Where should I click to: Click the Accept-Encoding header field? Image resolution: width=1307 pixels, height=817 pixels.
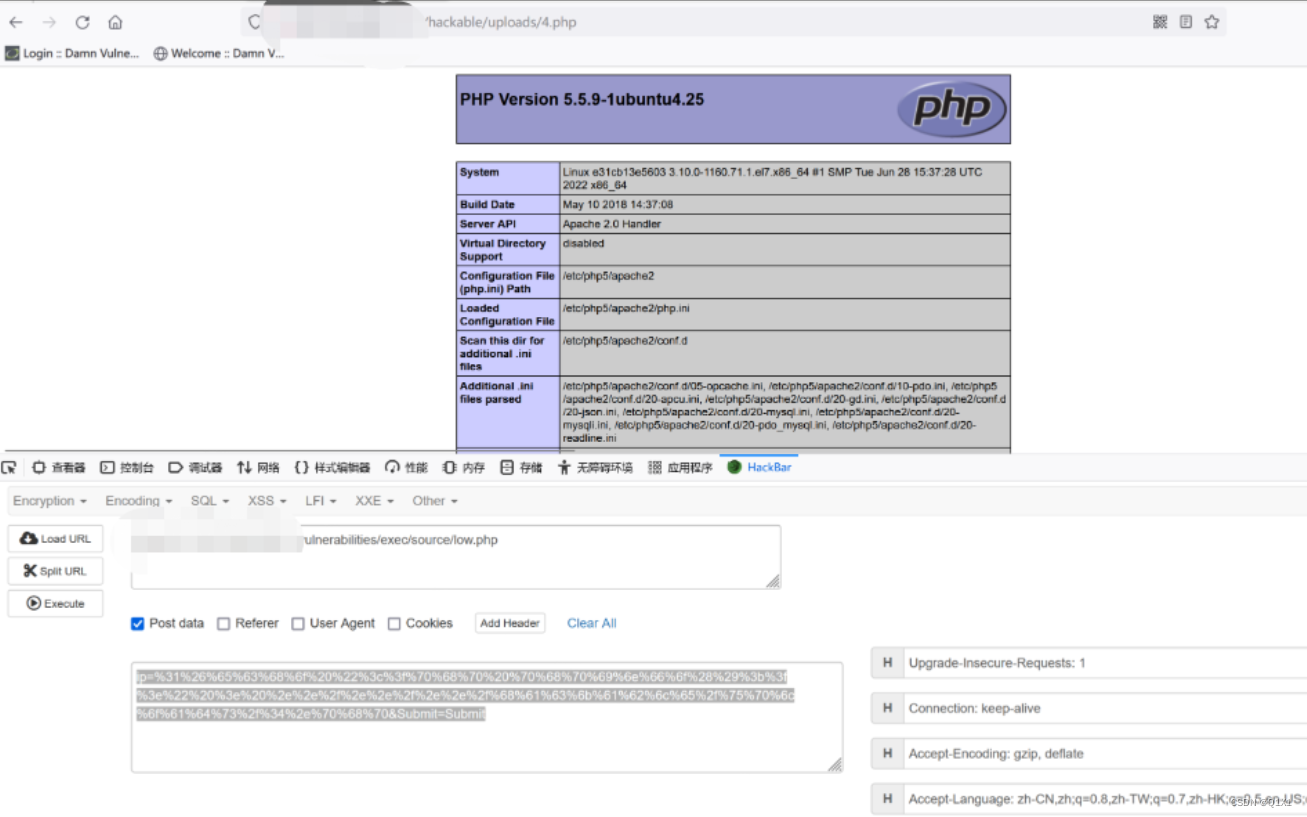click(1104, 754)
